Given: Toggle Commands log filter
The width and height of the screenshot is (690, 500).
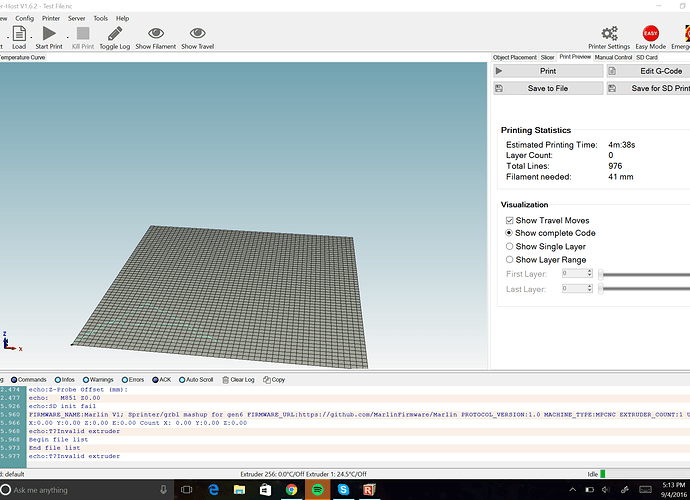Looking at the screenshot, I should [x=29, y=380].
